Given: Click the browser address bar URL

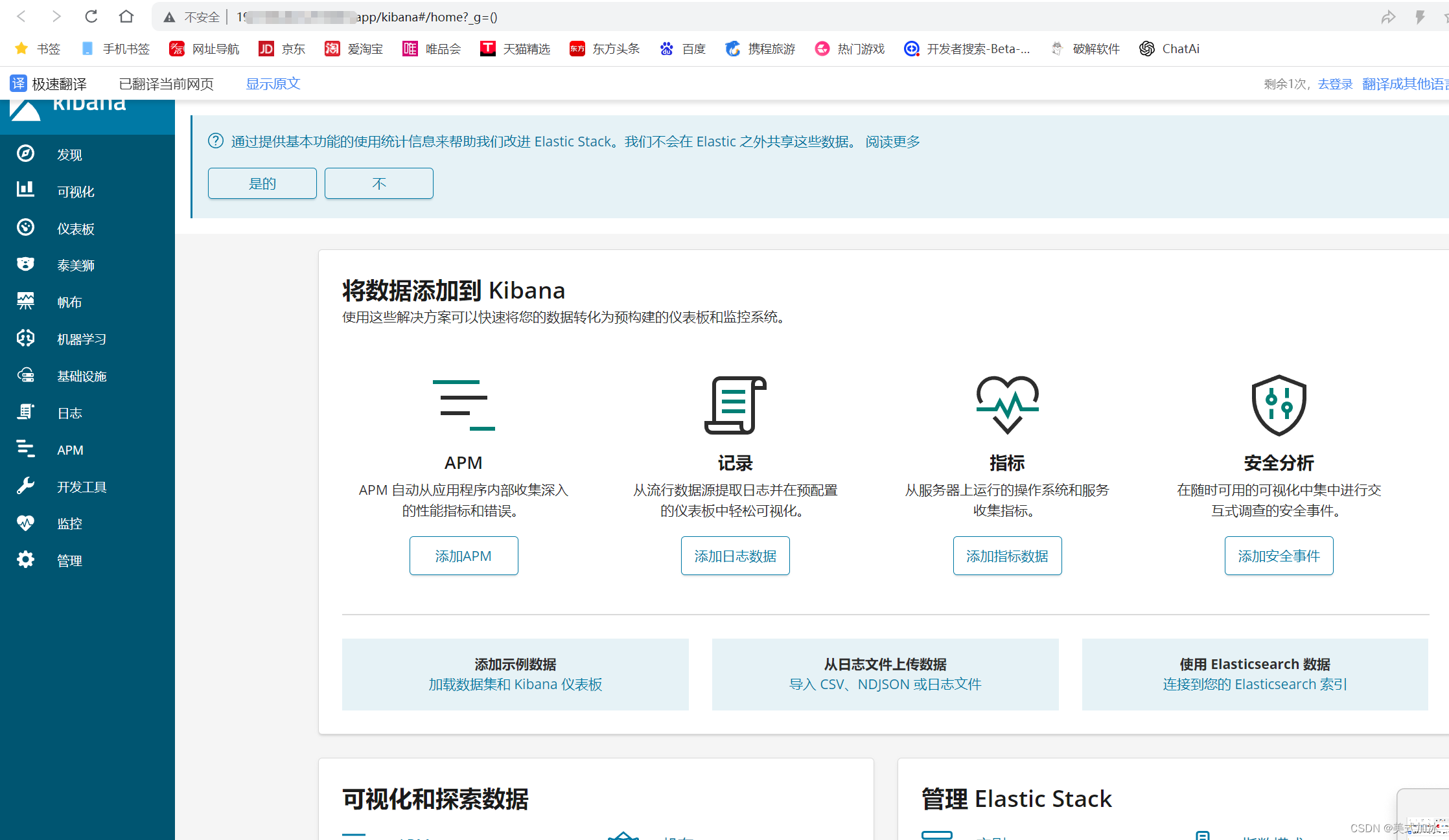Looking at the screenshot, I should coord(367,17).
